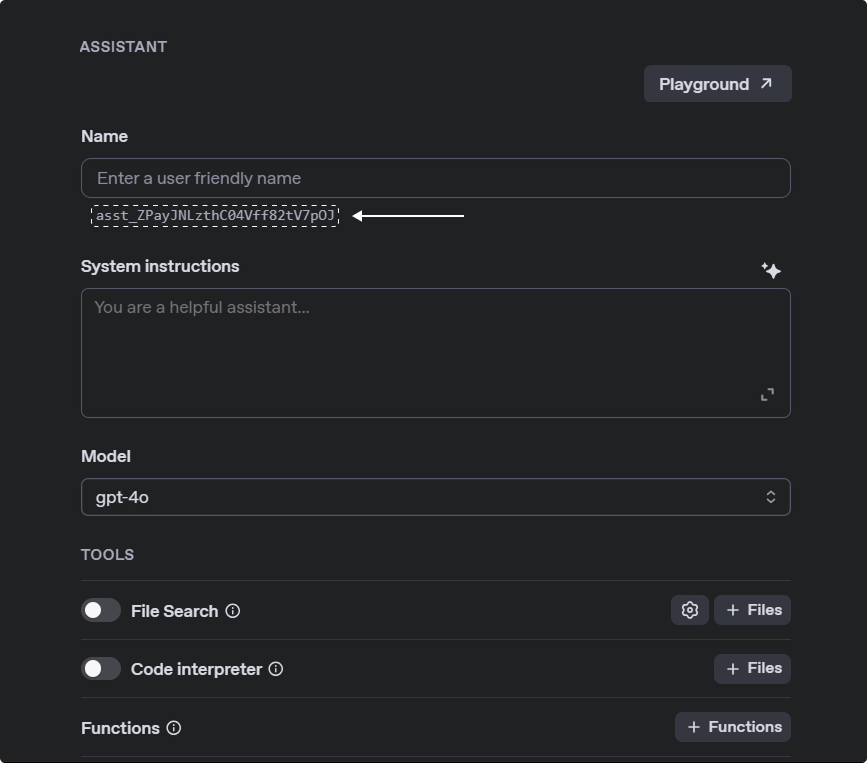Add Files to Code interpreter
This screenshot has width=867, height=763.
[x=752, y=668]
